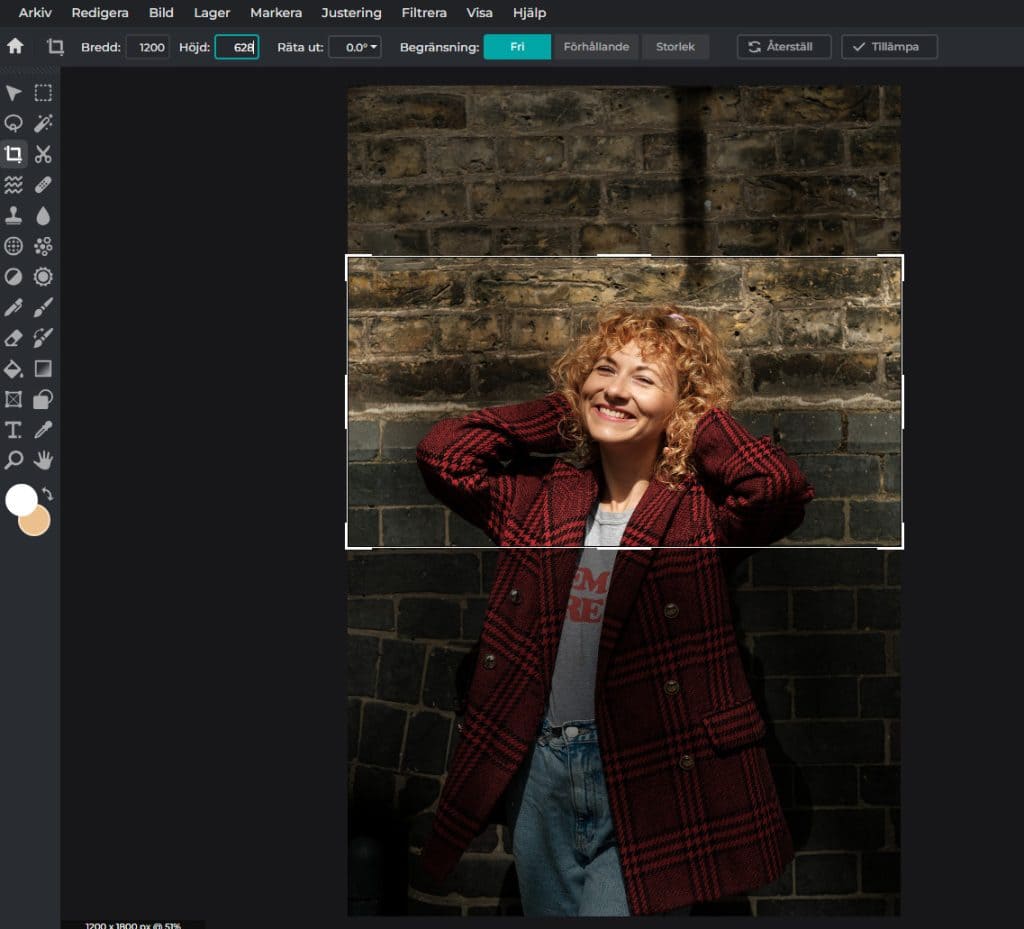This screenshot has width=1024, height=929.
Task: Select the Magic Wand tool
Action: pyautogui.click(x=43, y=123)
